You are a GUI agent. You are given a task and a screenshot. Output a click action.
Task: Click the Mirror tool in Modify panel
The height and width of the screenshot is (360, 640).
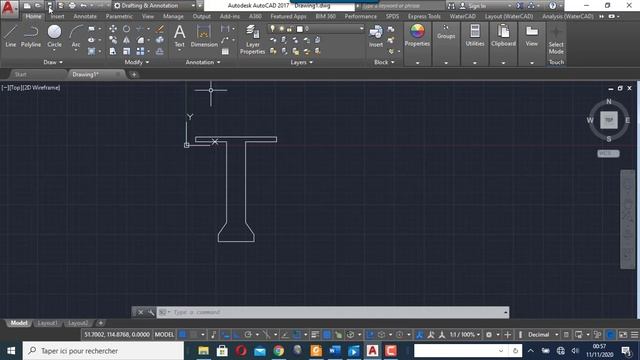127,40
